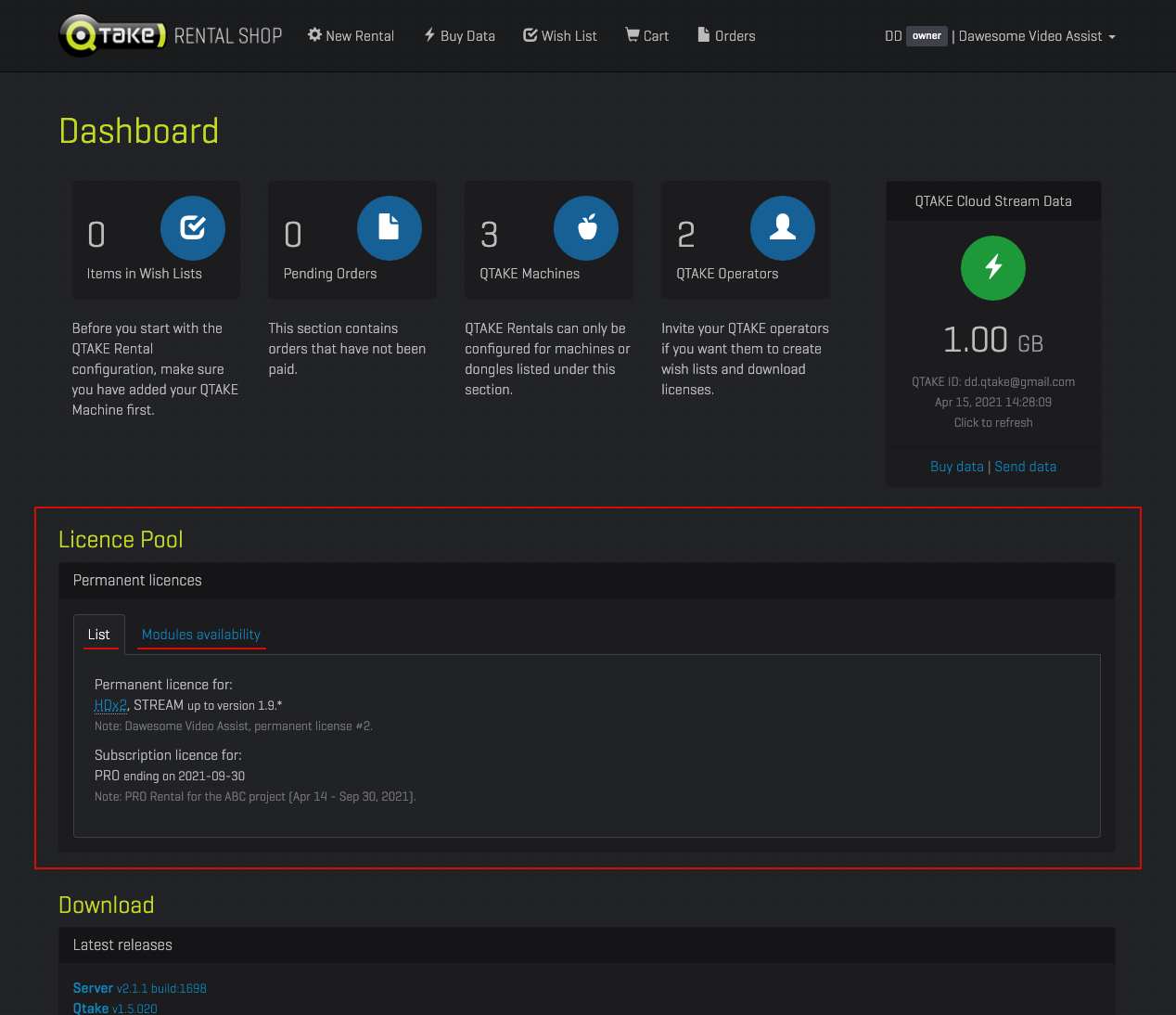Click the Licence Pool heading
The height and width of the screenshot is (1015, 1176).
tap(121, 539)
